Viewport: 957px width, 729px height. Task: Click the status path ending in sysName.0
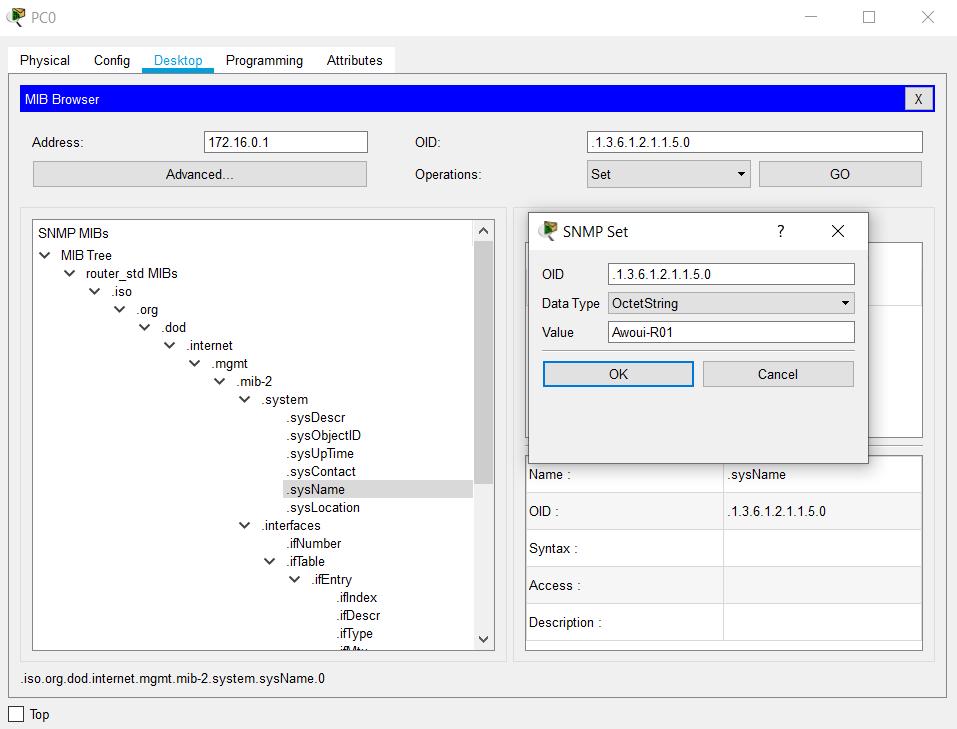[173, 678]
